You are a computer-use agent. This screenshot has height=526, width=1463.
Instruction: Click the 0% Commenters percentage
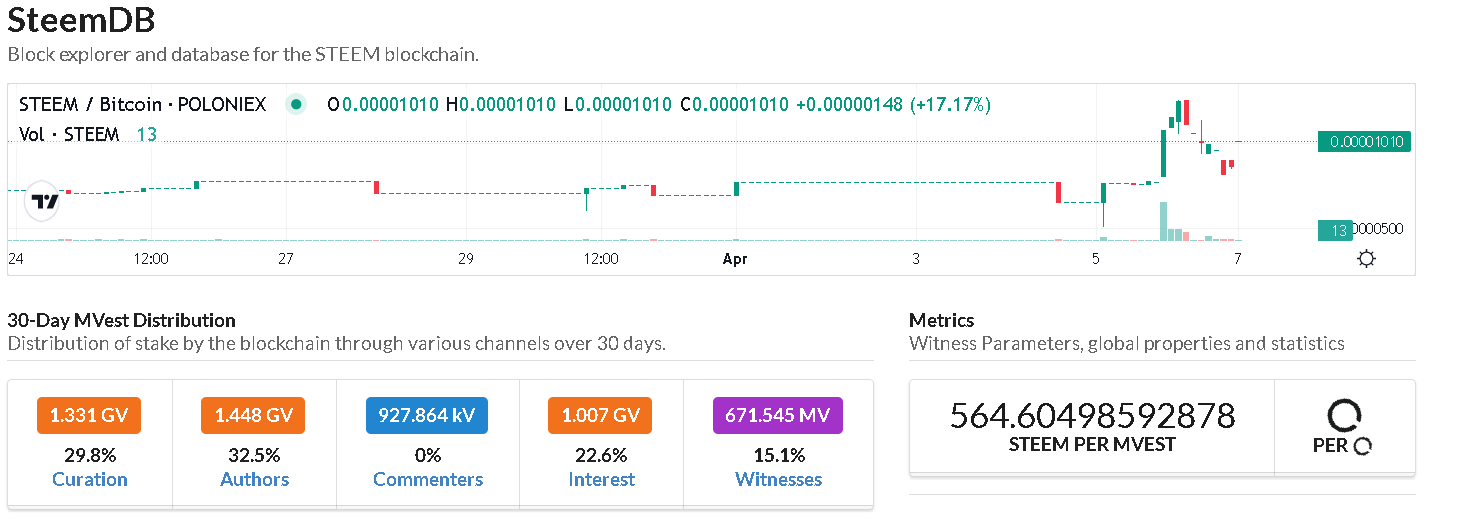pos(428,455)
